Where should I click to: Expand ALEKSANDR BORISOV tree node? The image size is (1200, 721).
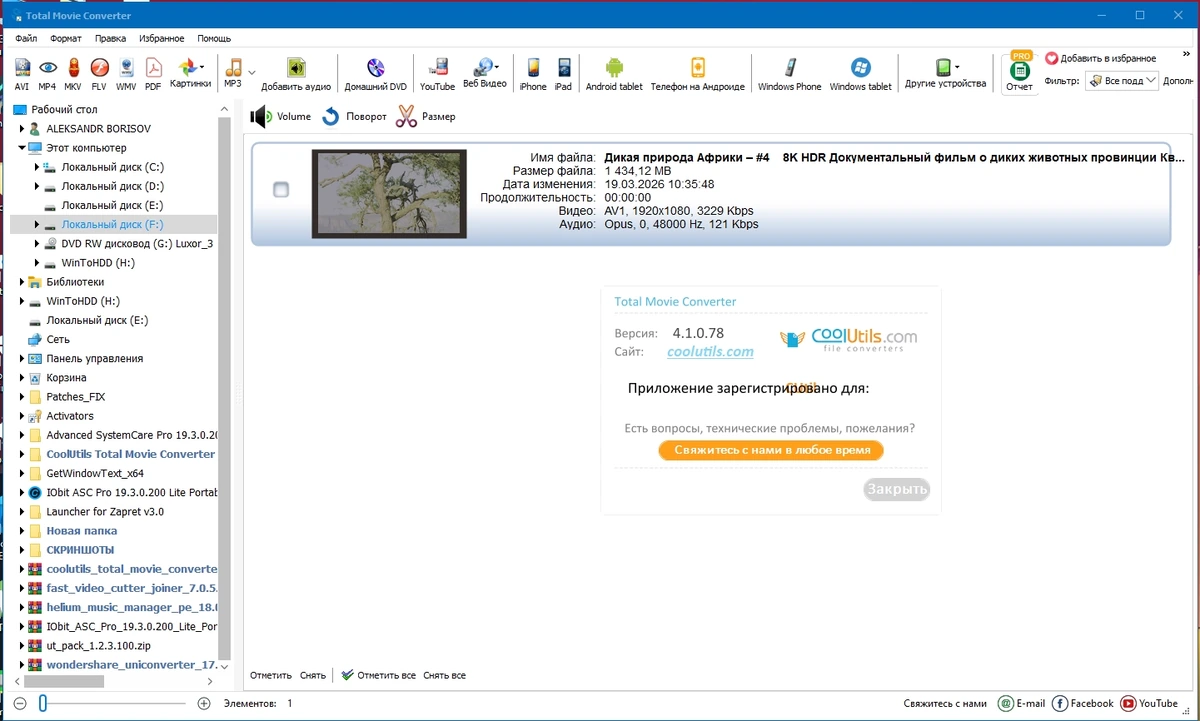[x=23, y=129]
